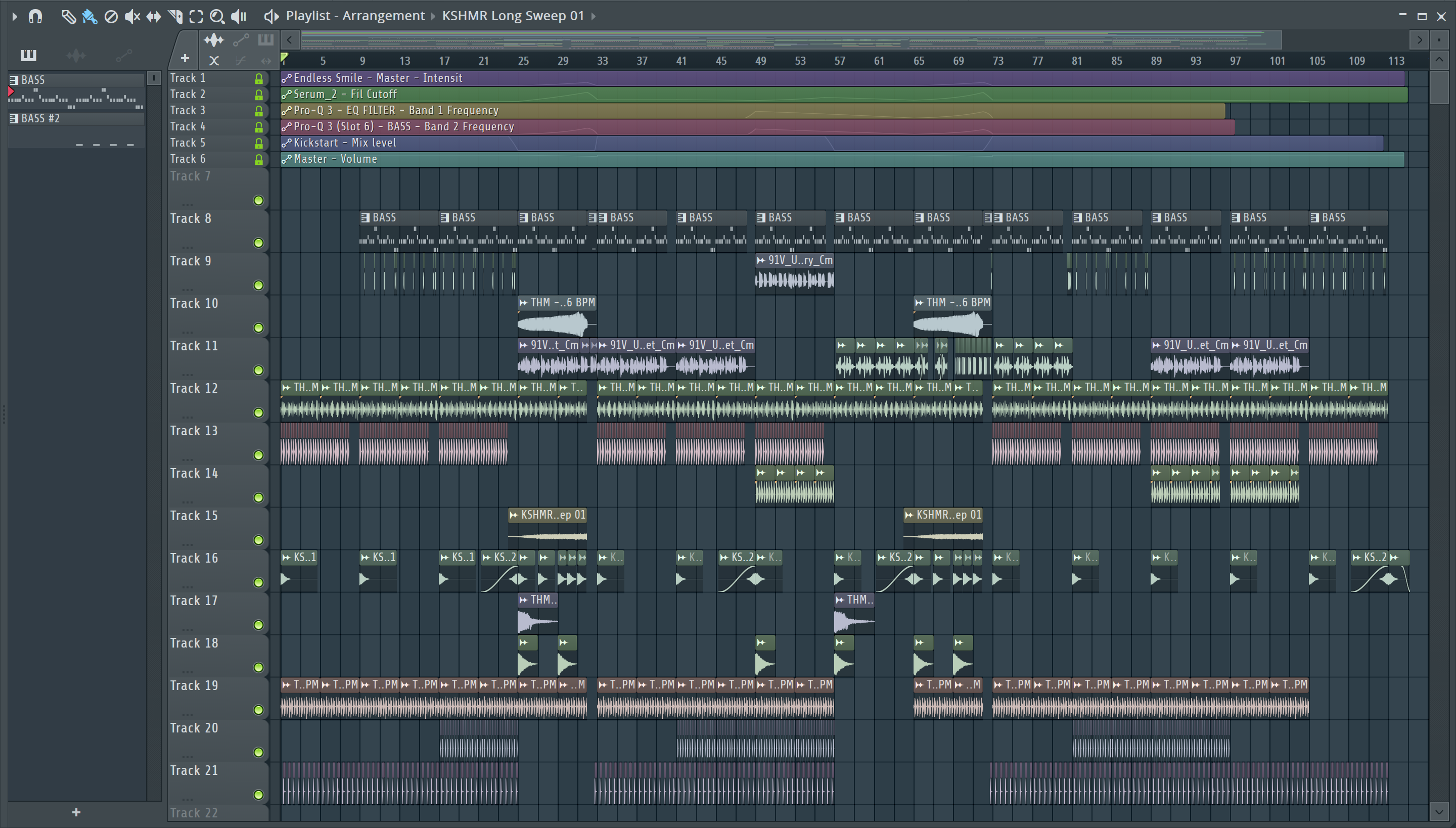The height and width of the screenshot is (828, 1456).
Task: Click the start position marker at bar 1
Action: pyautogui.click(x=284, y=58)
